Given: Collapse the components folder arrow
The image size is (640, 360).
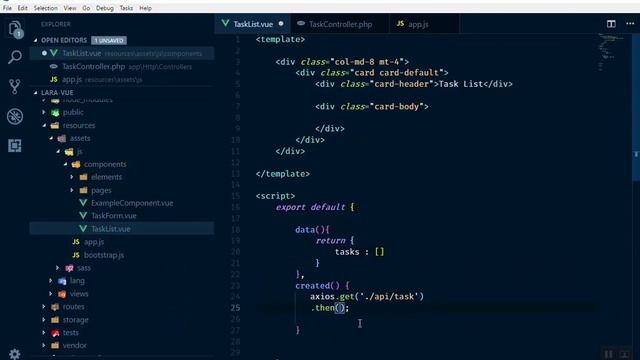Looking at the screenshot, I should tap(65, 164).
